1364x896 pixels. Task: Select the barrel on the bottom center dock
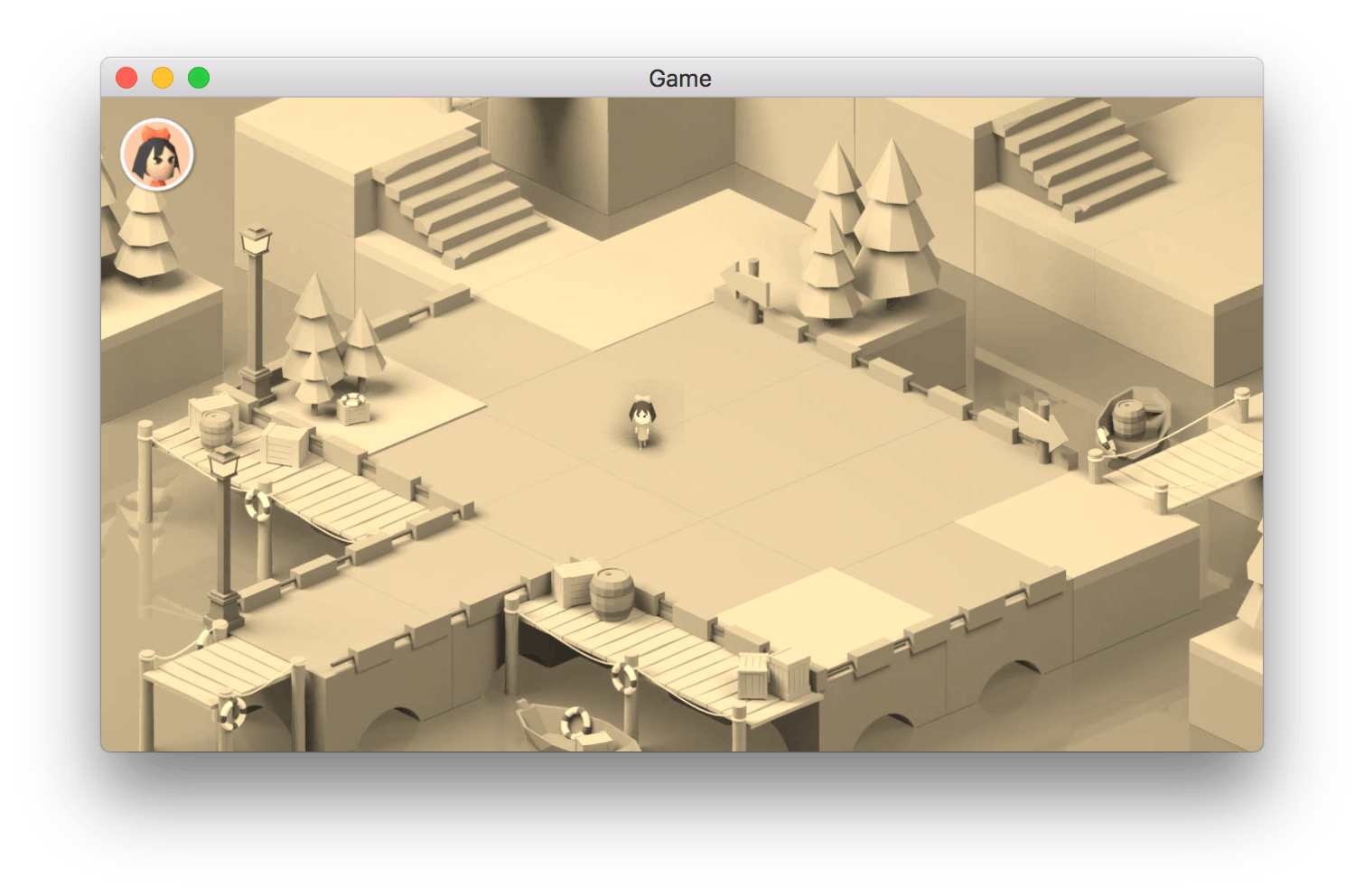point(612,593)
